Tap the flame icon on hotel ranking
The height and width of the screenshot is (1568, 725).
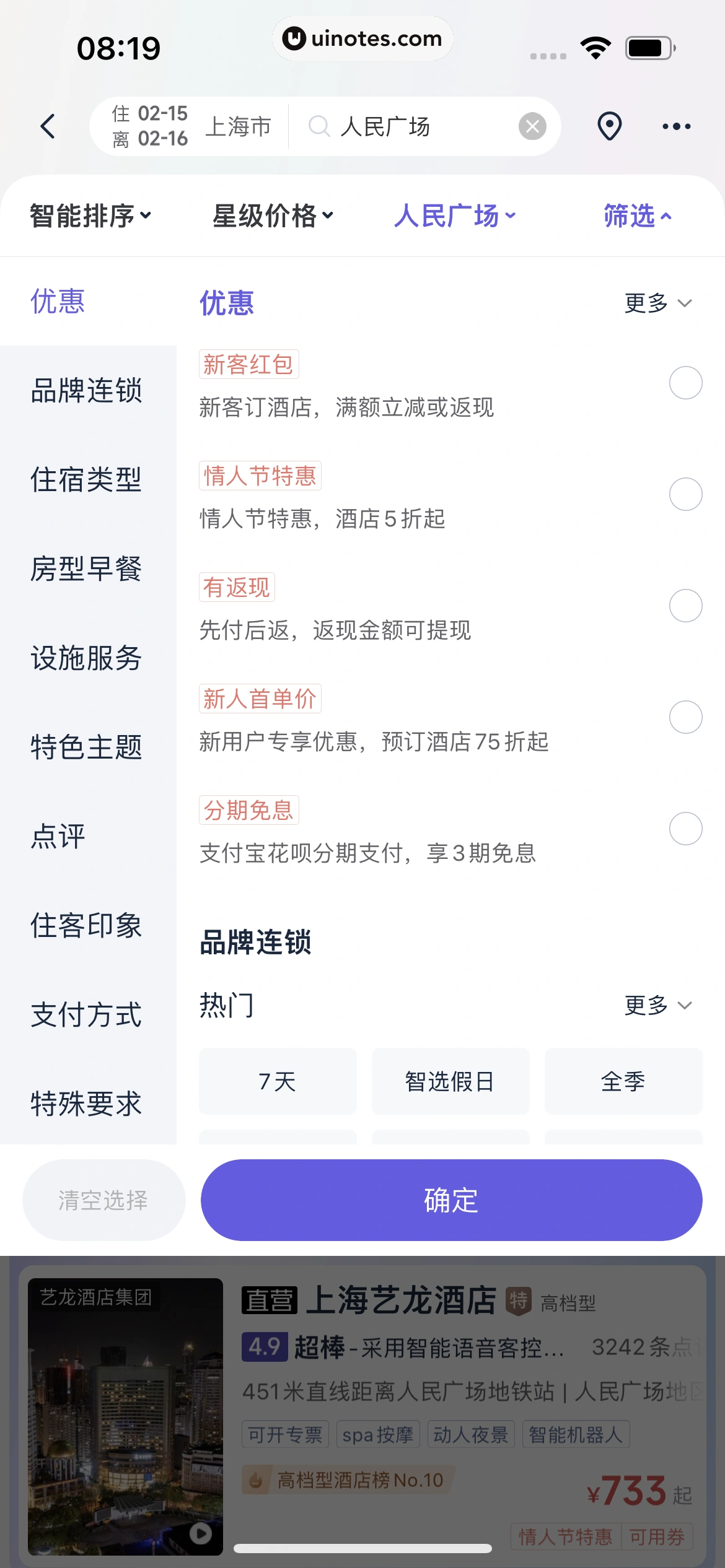coord(255,1480)
